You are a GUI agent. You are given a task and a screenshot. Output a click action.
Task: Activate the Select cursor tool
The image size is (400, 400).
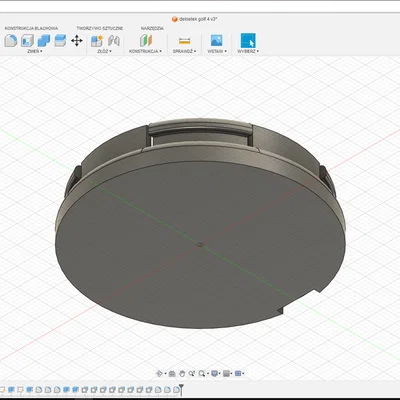248,41
